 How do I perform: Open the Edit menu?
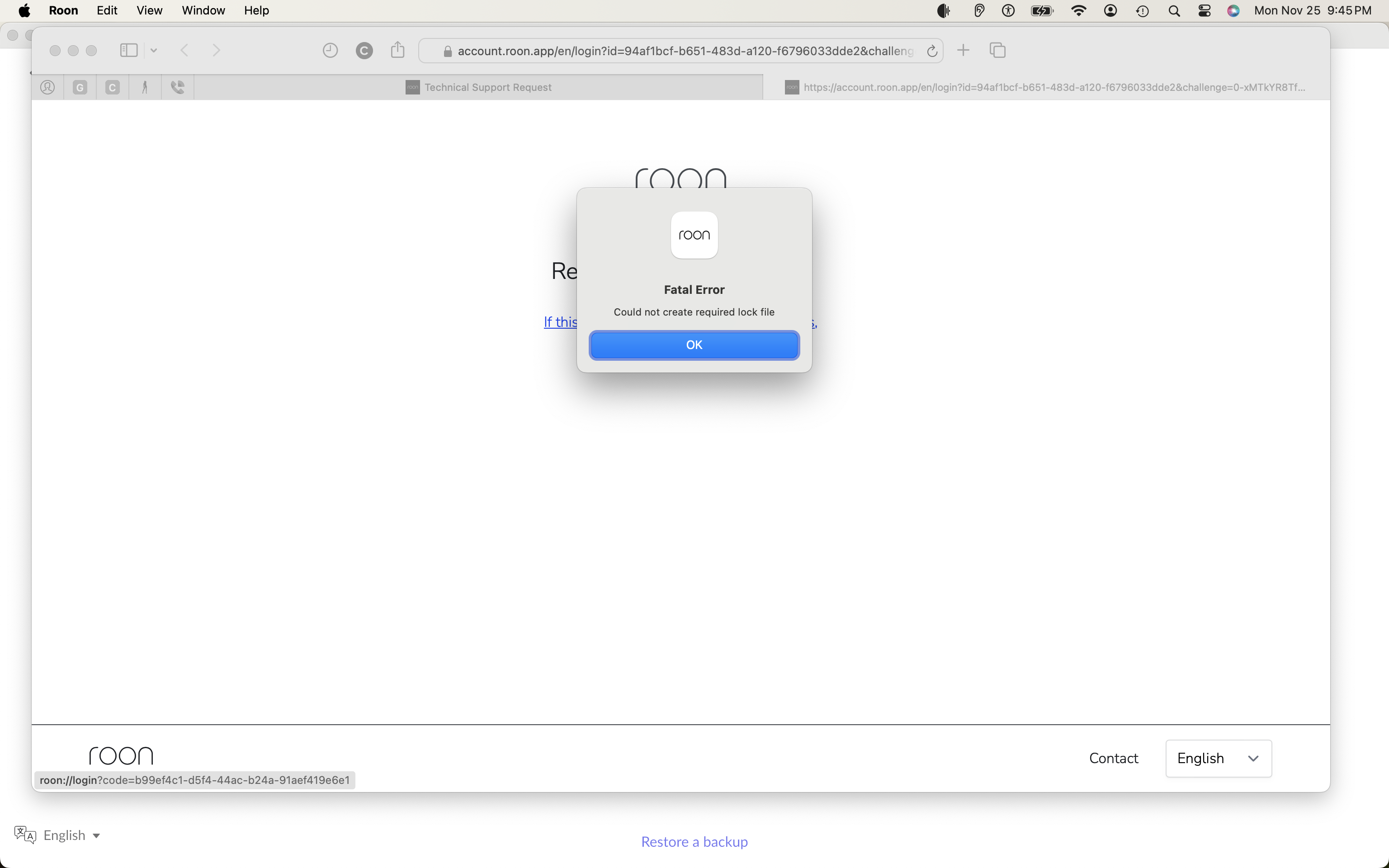point(107,11)
